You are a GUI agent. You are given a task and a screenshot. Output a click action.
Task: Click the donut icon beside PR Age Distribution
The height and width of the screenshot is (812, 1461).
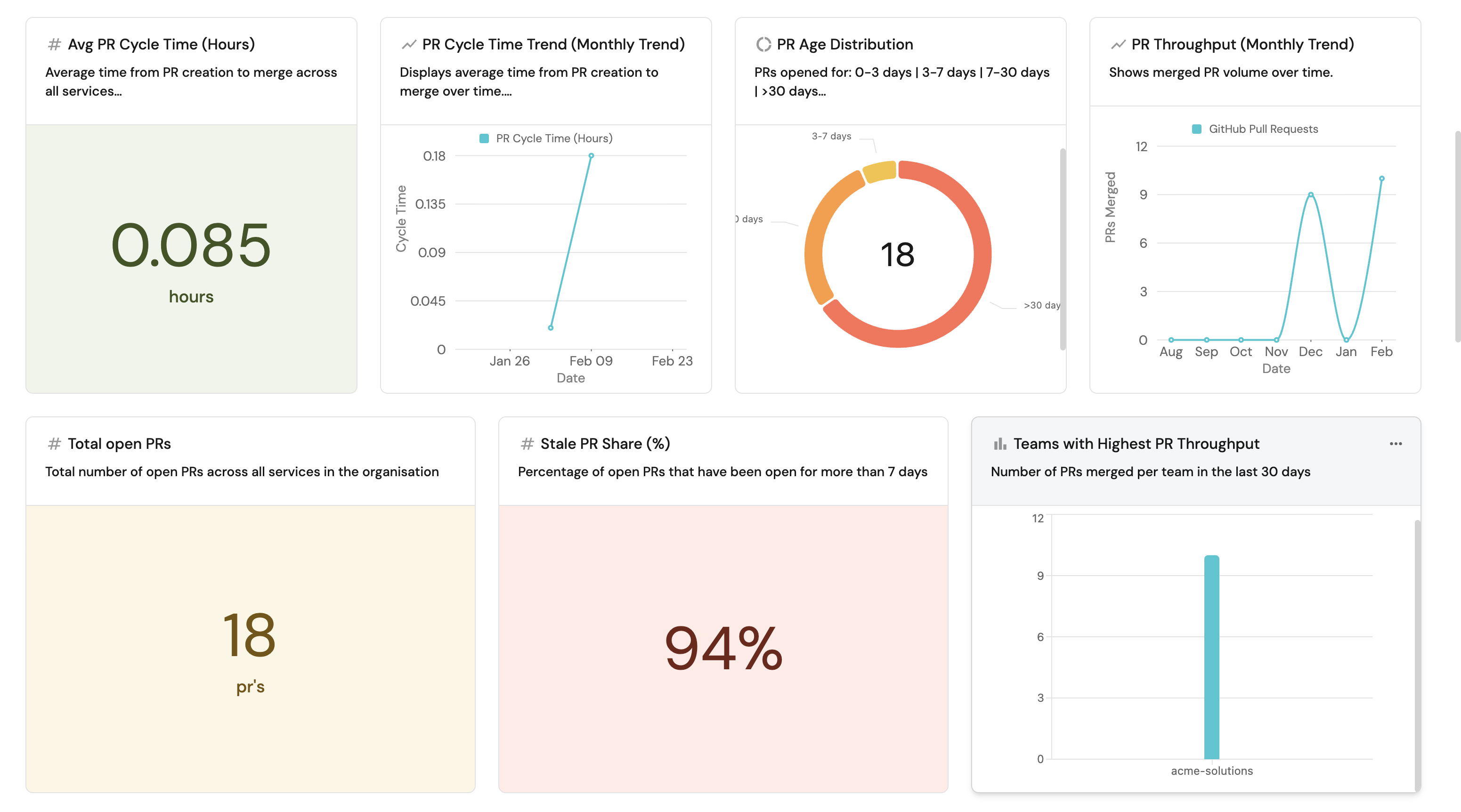pyautogui.click(x=763, y=44)
